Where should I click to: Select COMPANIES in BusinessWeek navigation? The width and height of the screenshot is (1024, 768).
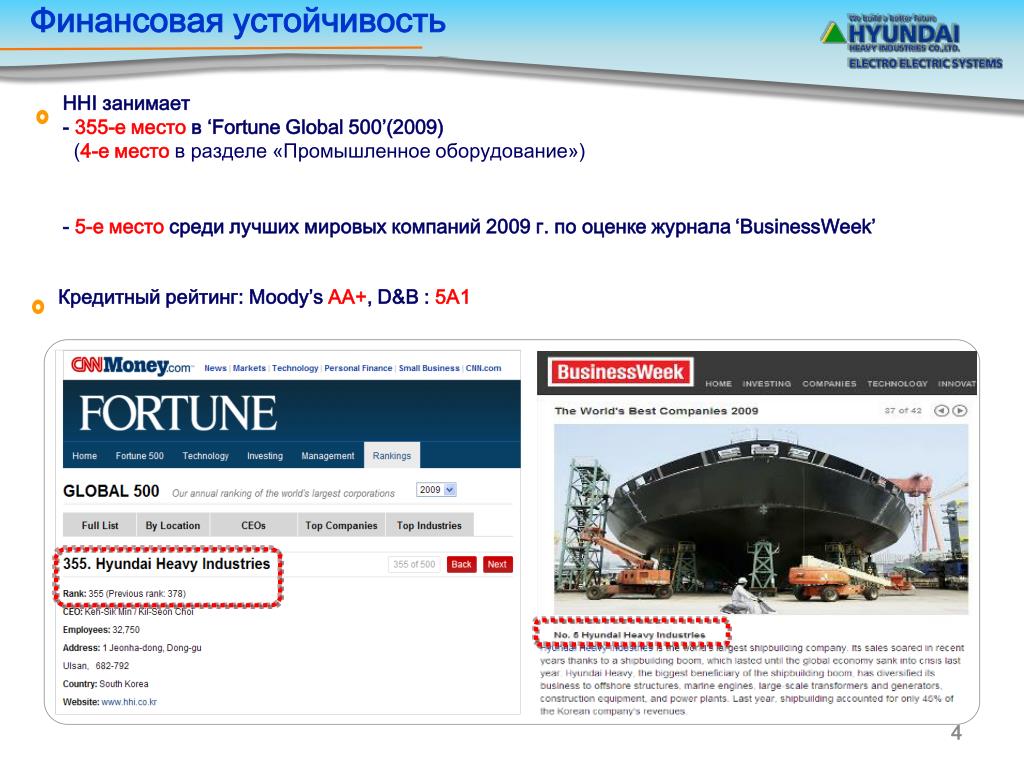point(829,384)
